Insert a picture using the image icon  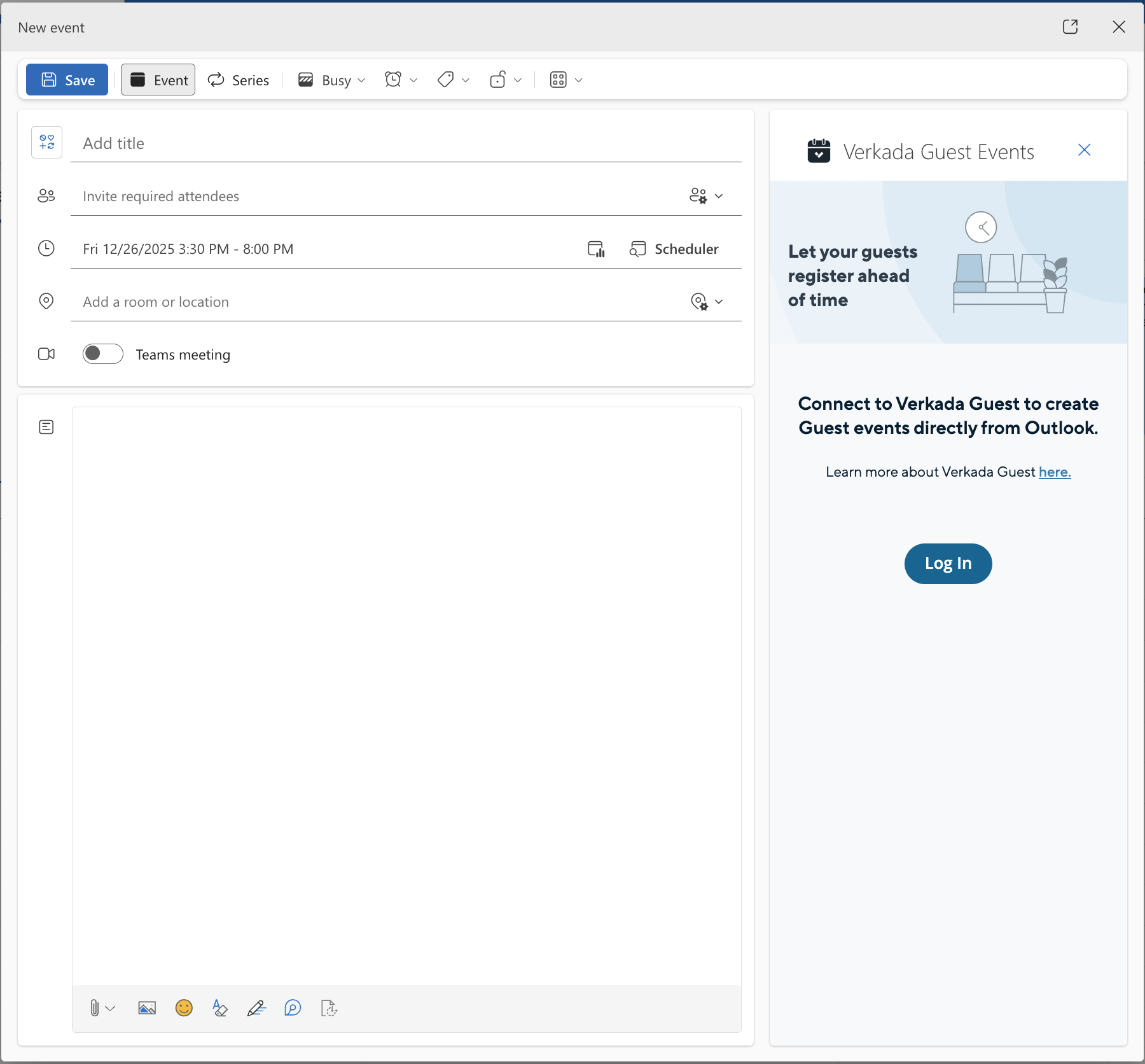point(147,1008)
